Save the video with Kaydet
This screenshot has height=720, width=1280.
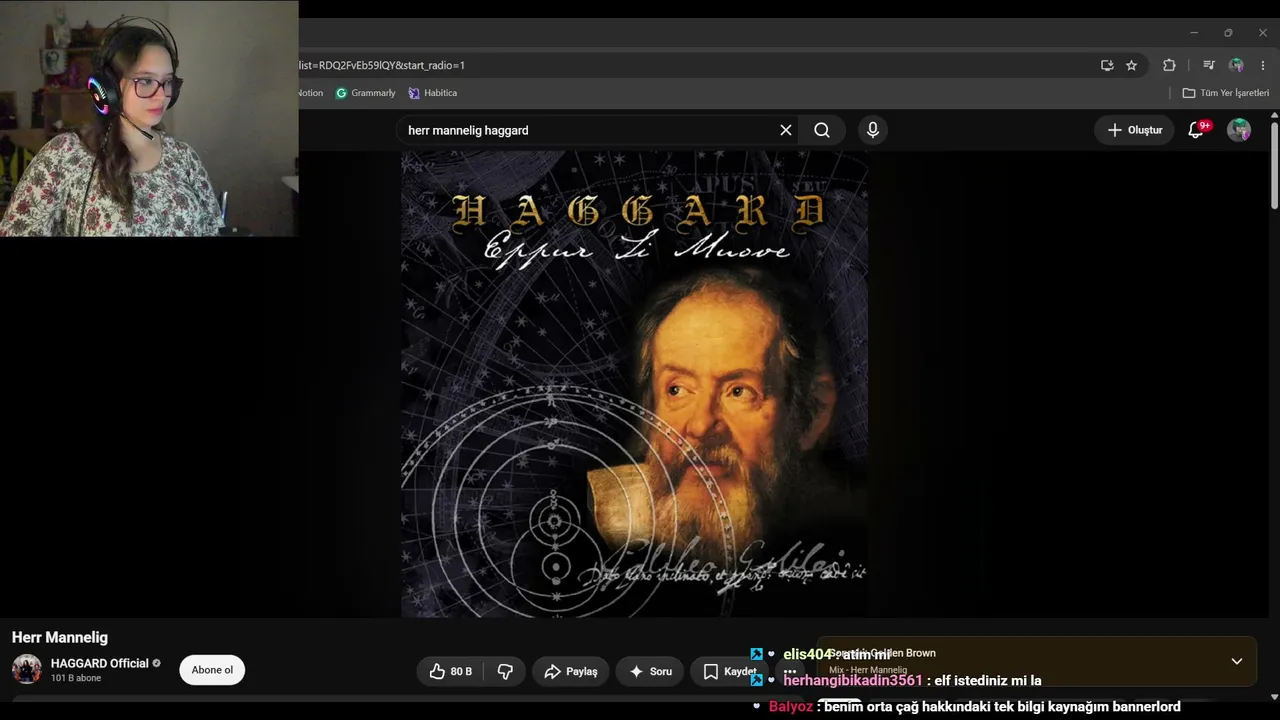pos(731,672)
